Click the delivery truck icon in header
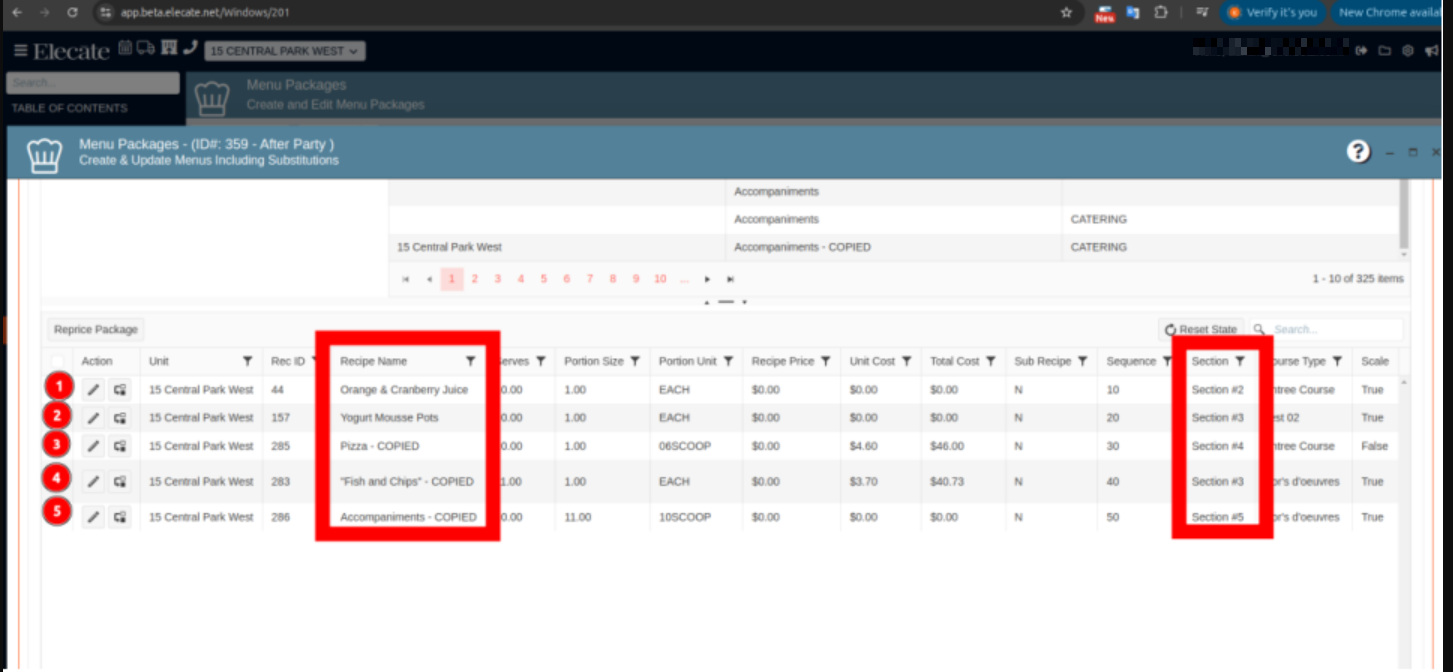 (x=146, y=48)
